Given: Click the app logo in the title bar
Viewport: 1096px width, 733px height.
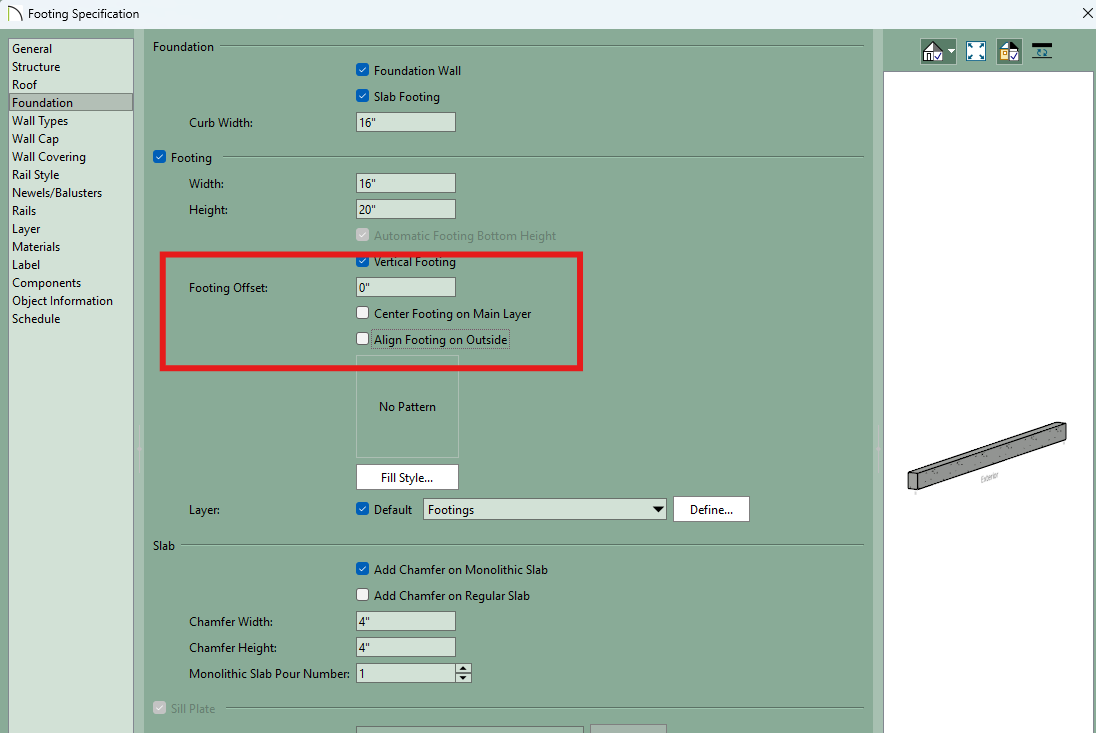Looking at the screenshot, I should [14, 14].
